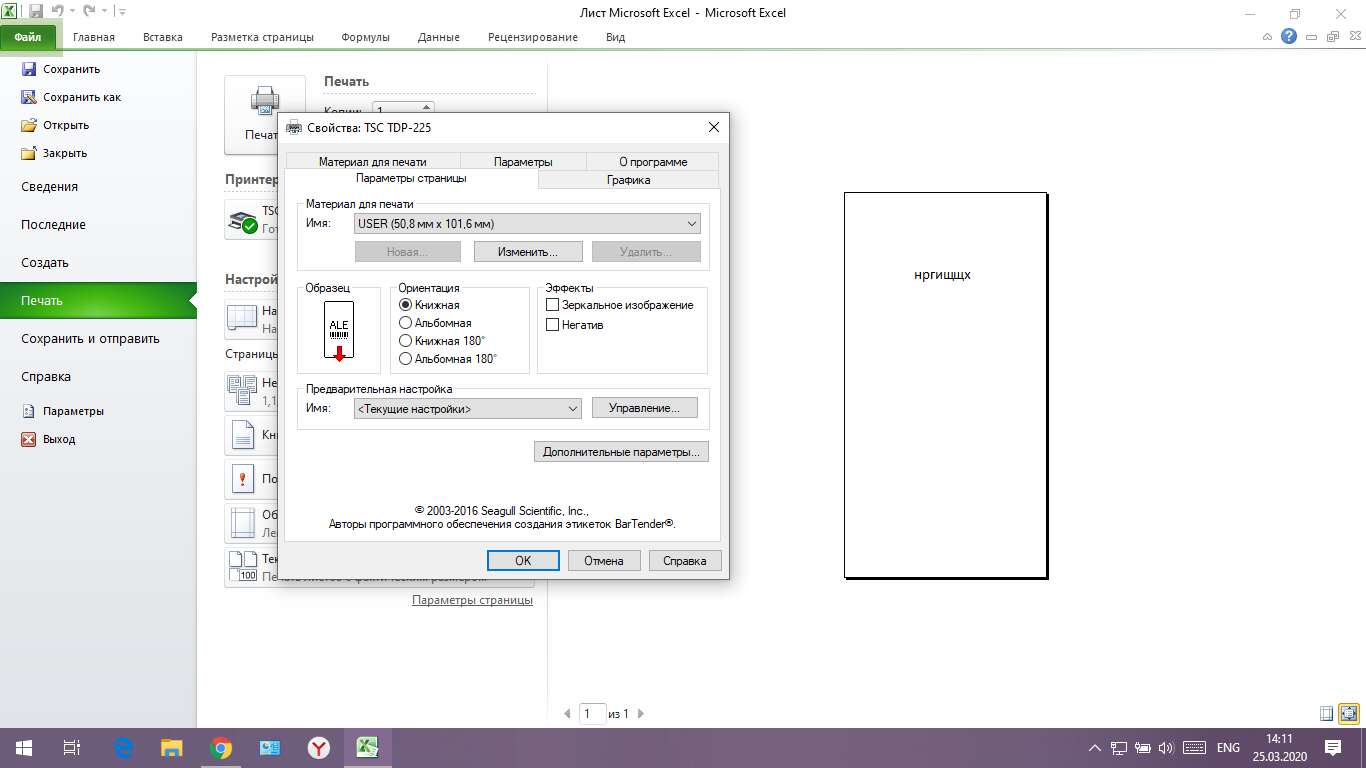1366x768 pixels.
Task: Select the Альбомная 180° radio button
Action: click(x=405, y=358)
